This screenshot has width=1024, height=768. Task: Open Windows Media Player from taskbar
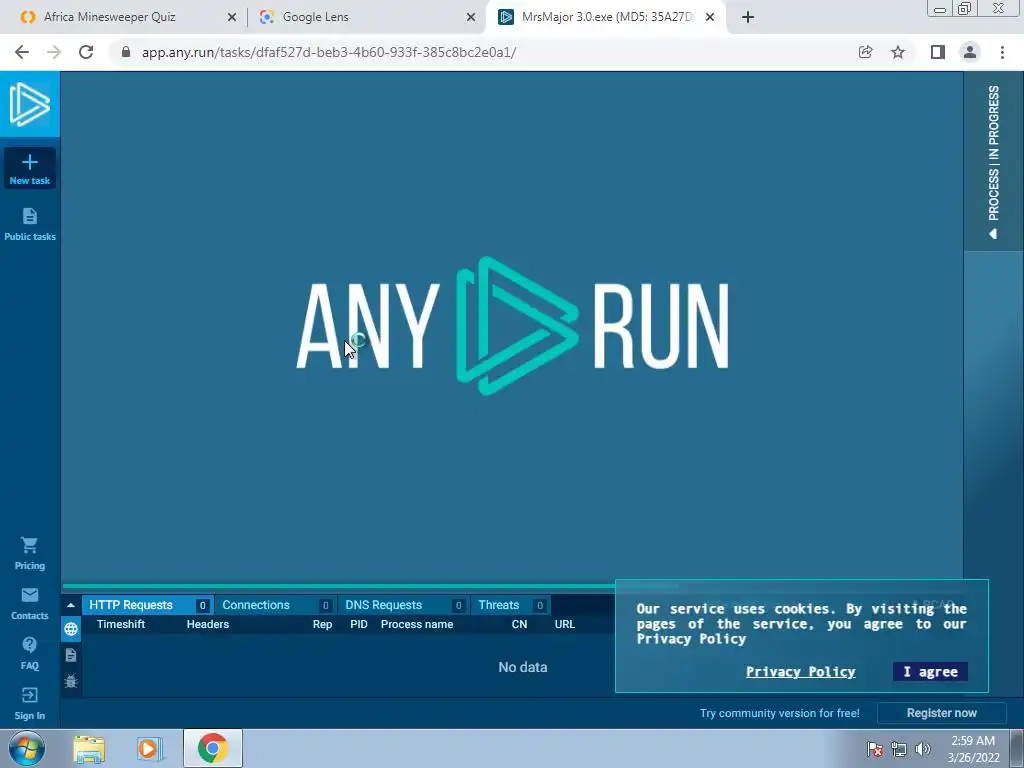(x=149, y=748)
